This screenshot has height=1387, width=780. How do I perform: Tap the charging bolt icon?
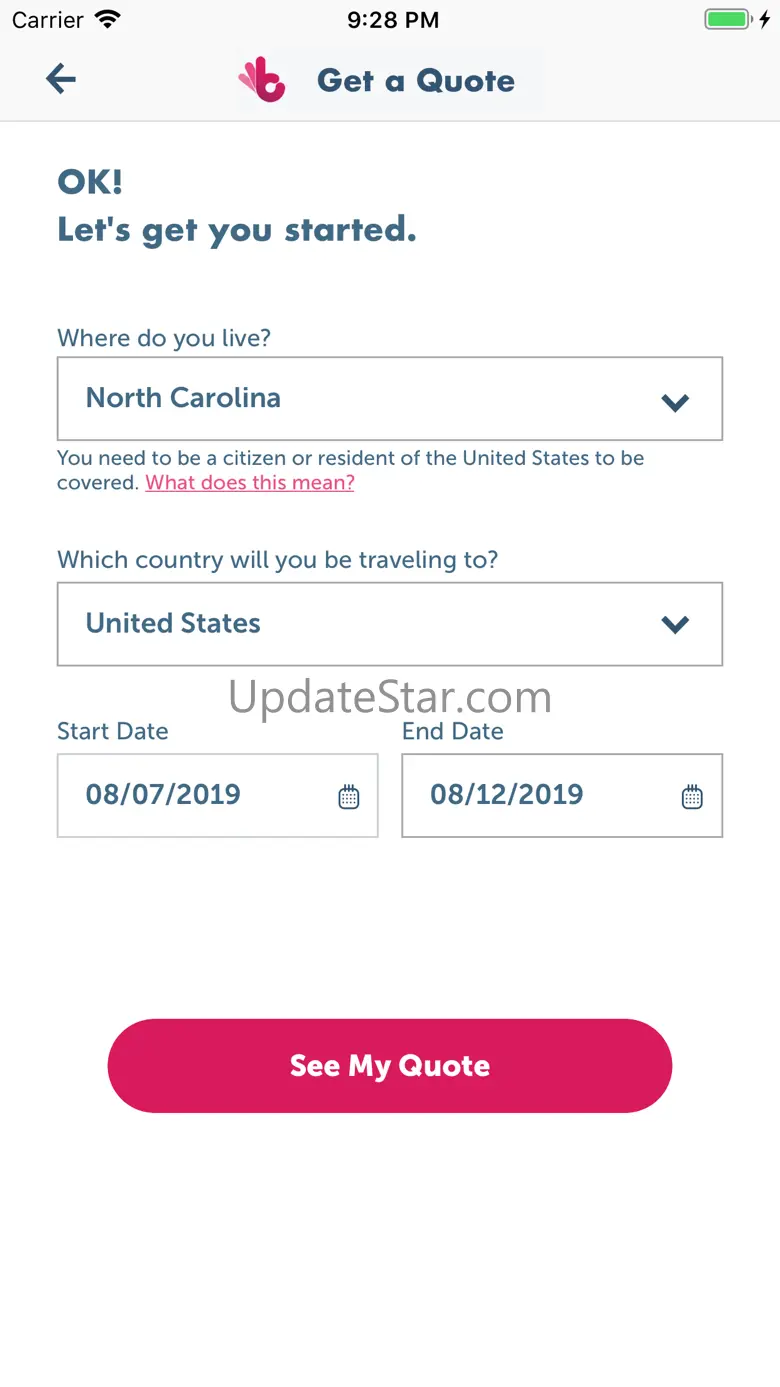765,19
